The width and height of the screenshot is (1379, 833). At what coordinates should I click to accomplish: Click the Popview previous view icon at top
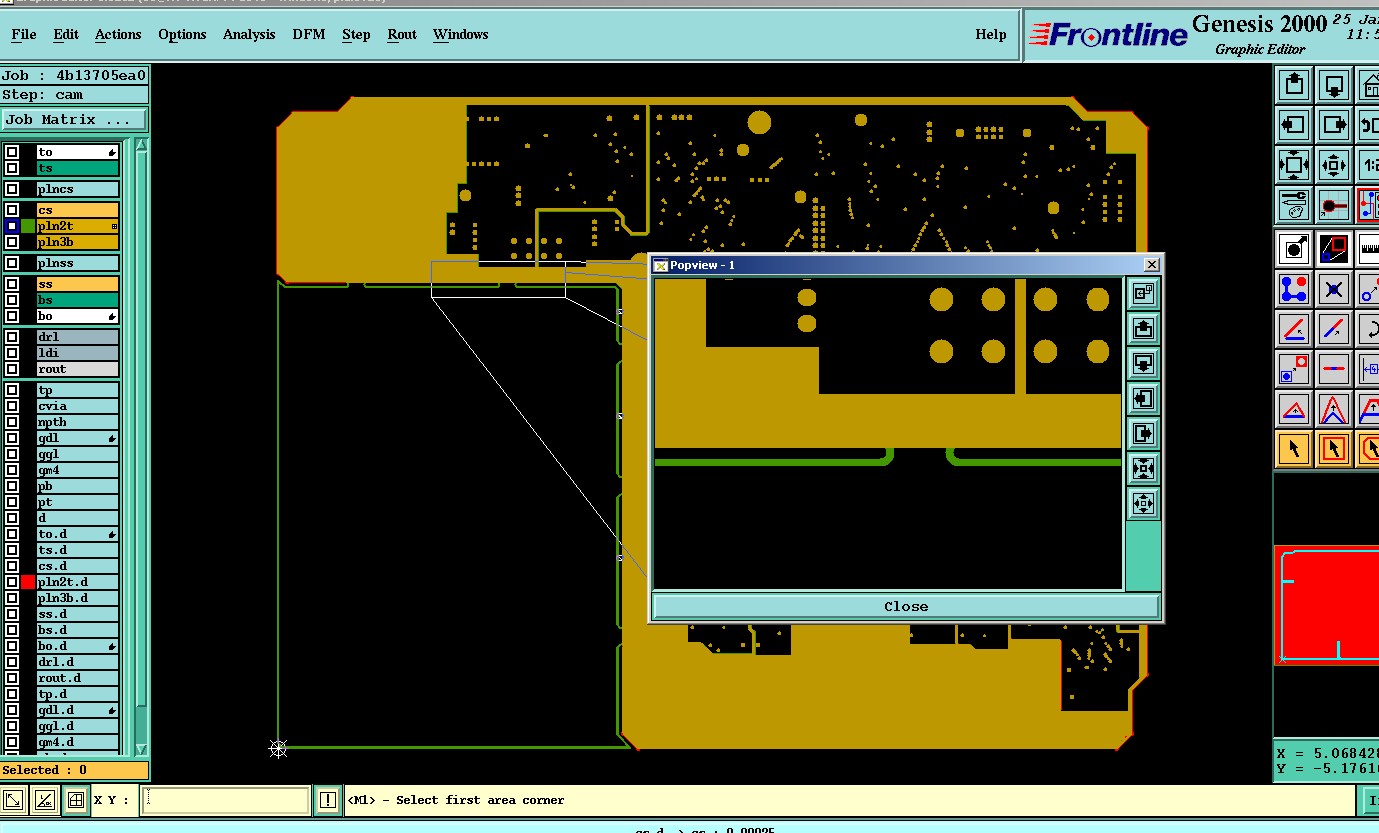(1143, 293)
